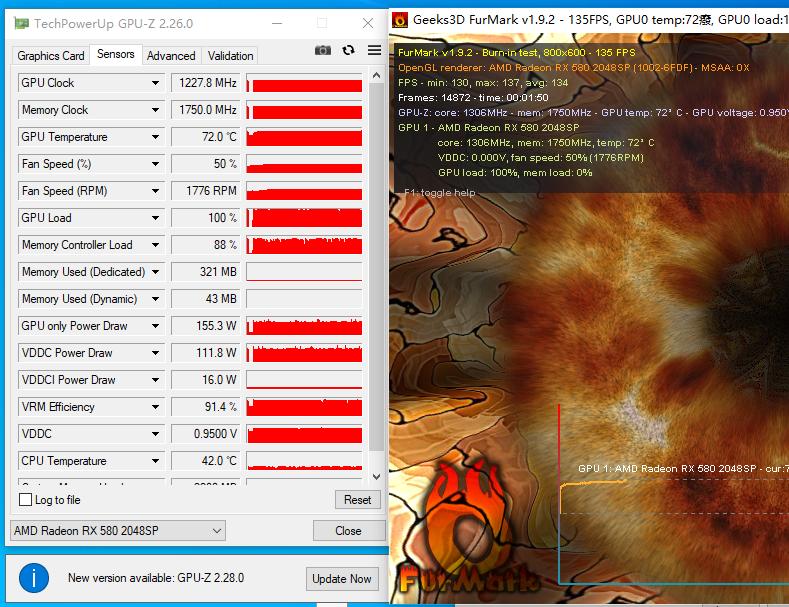Image resolution: width=789 pixels, height=607 pixels.
Task: Open the VDDC Power Draw dropdown
Action: point(155,353)
